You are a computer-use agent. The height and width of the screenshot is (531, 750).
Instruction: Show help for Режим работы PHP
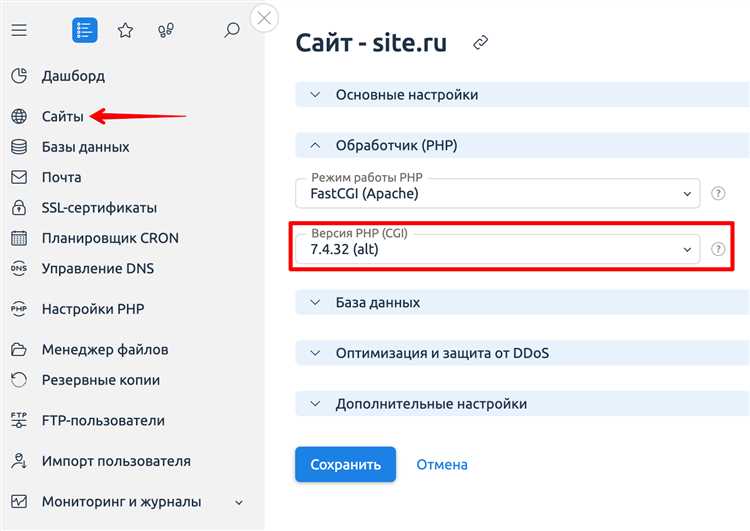click(718, 193)
